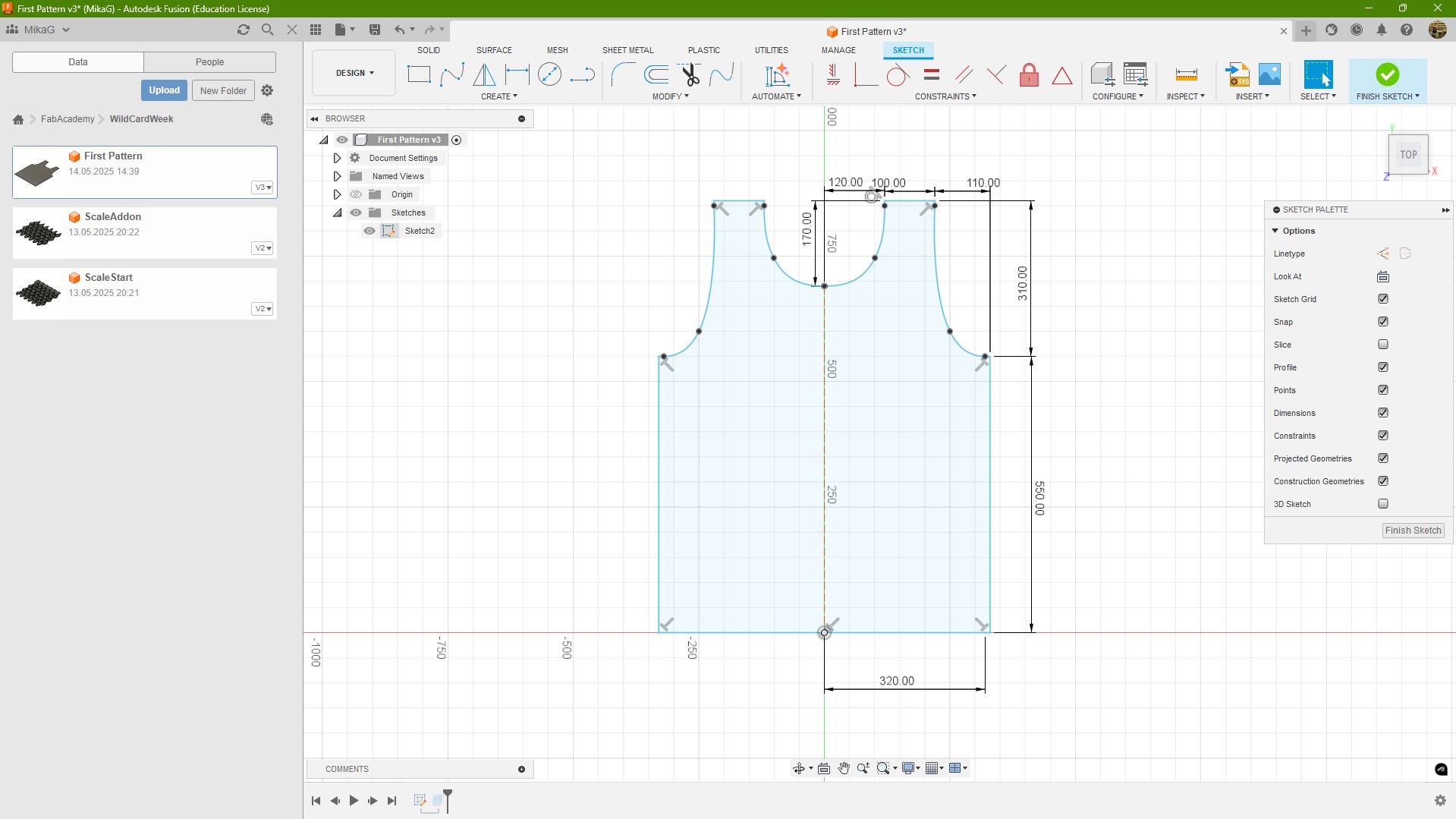Open the INSPECT dropdown menu
This screenshot has height=819, width=1456.
pos(1186,96)
